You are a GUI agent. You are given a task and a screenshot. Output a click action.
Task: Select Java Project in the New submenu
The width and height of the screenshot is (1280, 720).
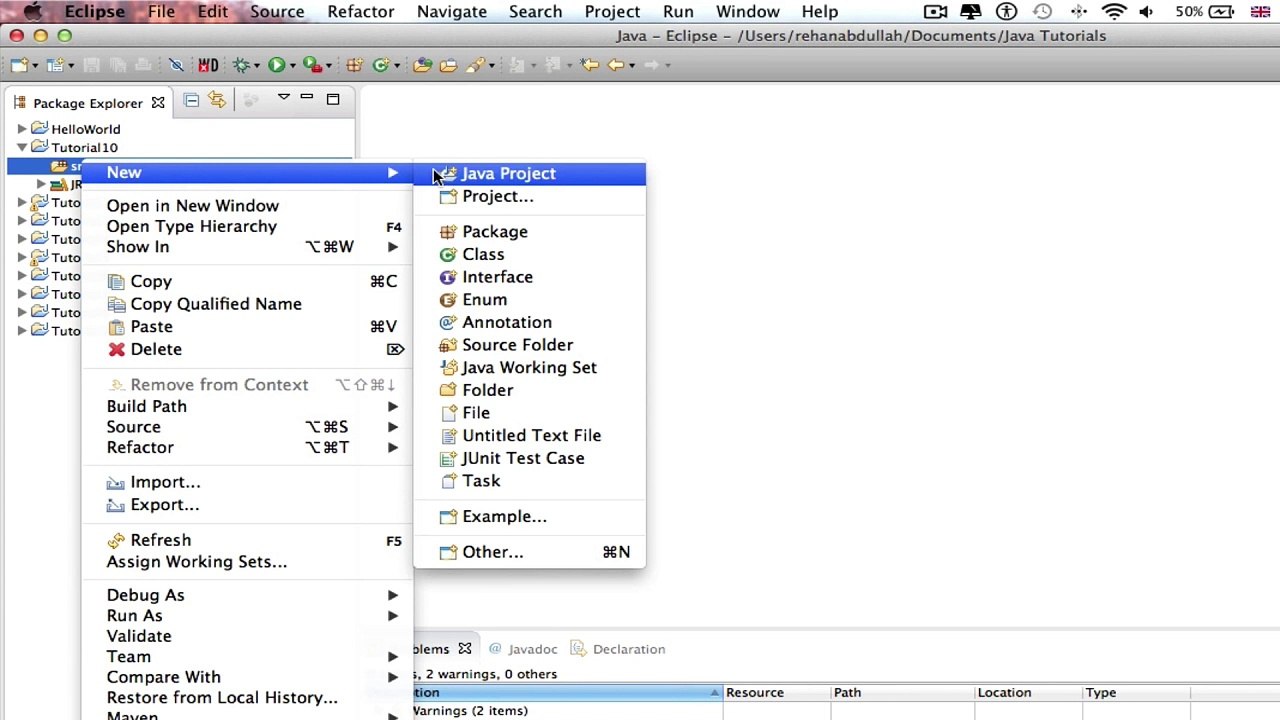pos(508,174)
